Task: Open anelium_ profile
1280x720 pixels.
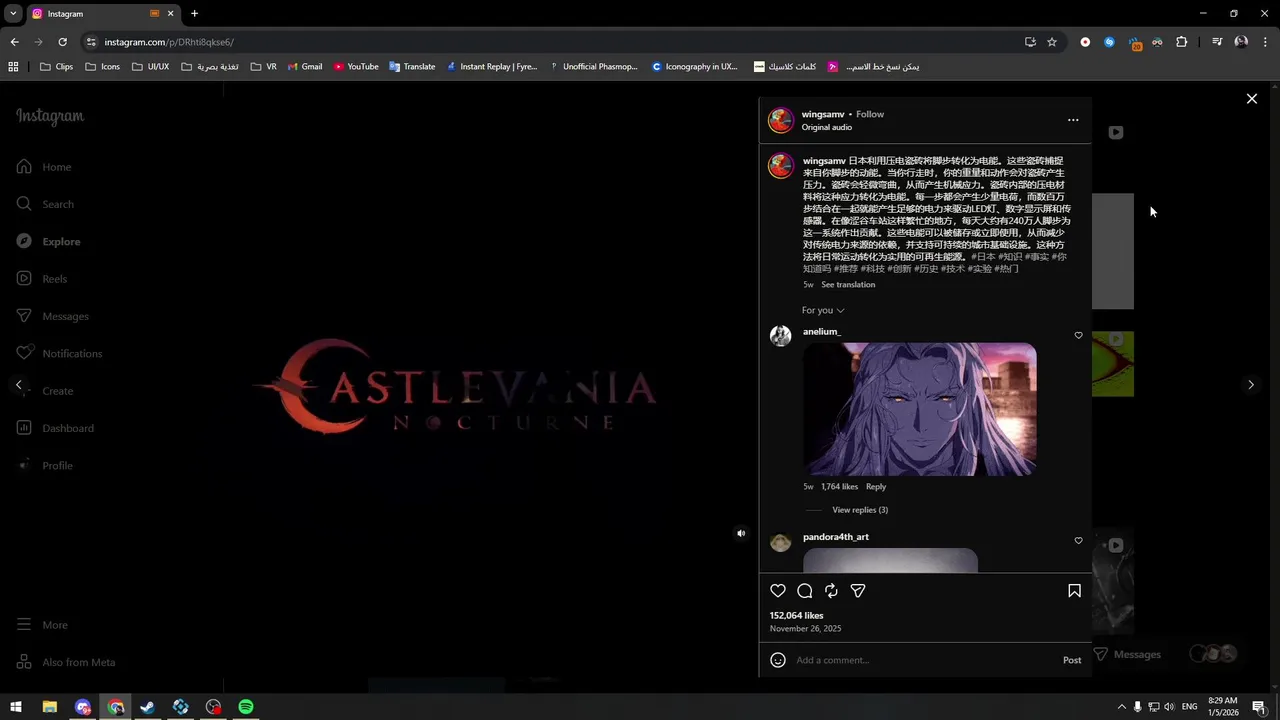Action: (822, 332)
